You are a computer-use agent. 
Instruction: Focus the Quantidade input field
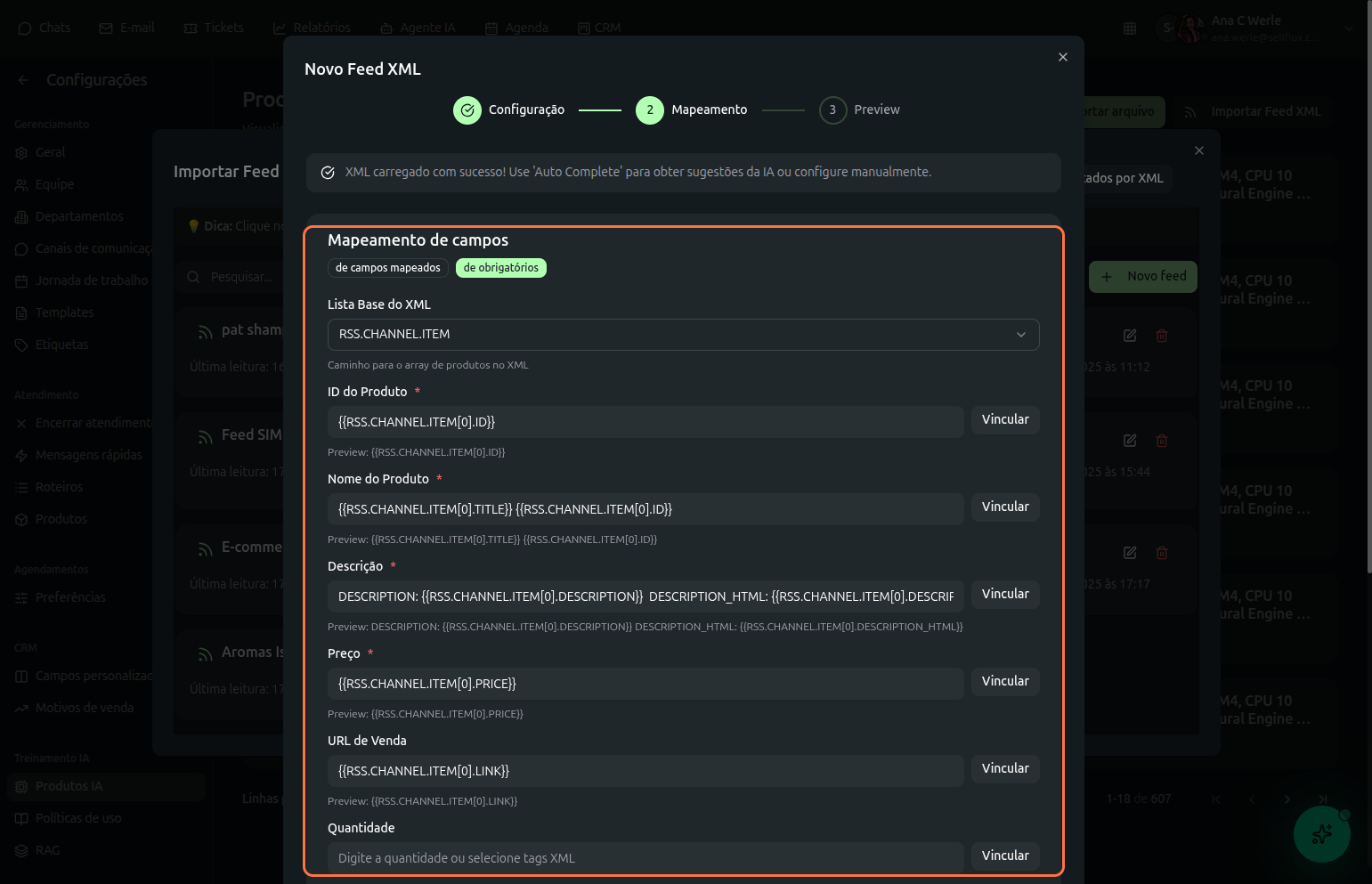[x=645, y=858]
